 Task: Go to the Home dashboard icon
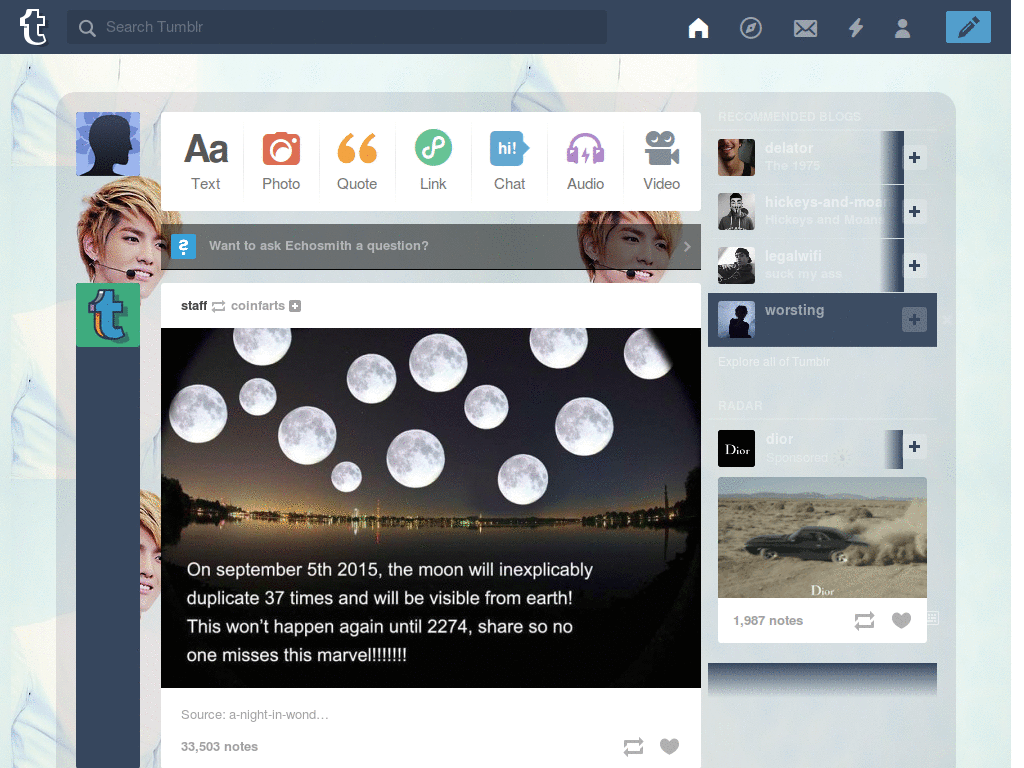coord(698,27)
